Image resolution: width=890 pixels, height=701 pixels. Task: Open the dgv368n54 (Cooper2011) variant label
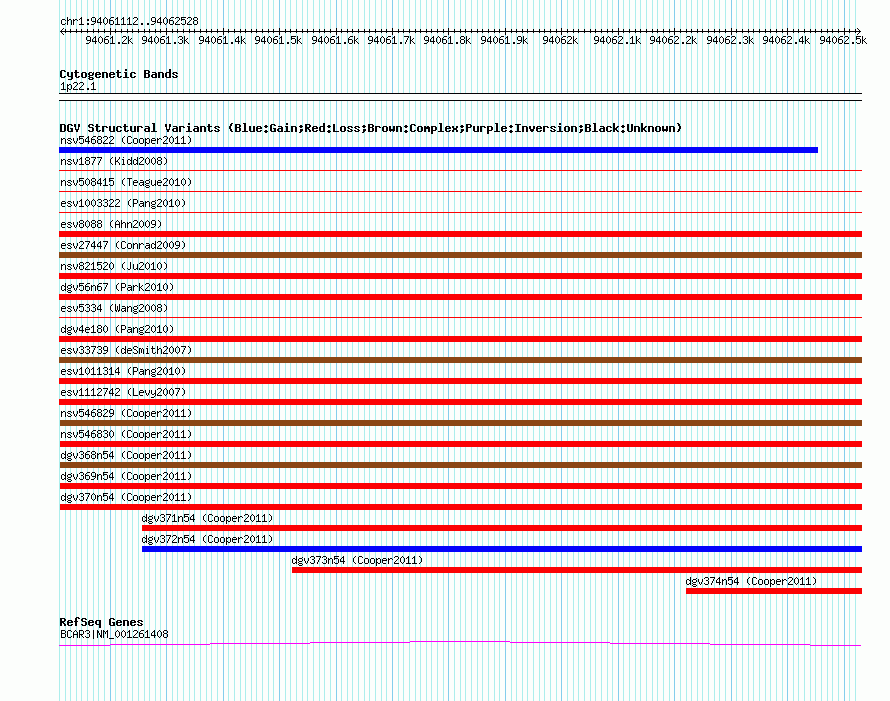point(126,455)
